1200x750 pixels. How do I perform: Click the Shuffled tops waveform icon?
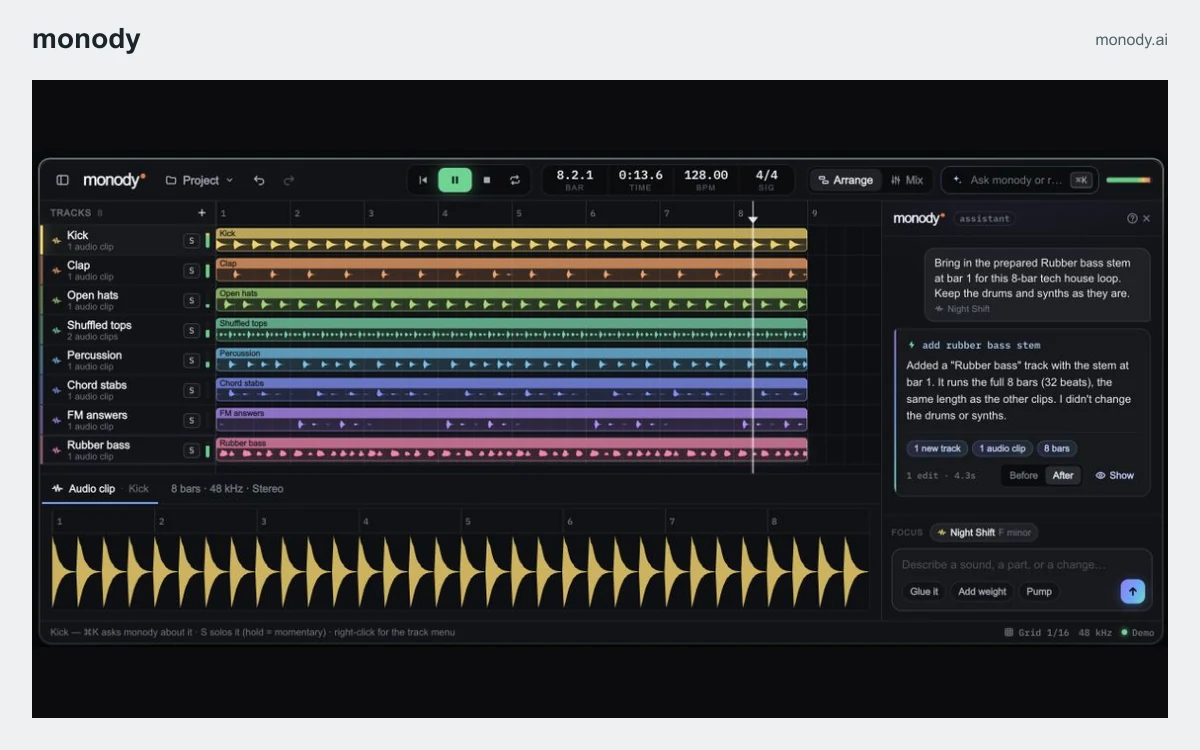pos(56,330)
